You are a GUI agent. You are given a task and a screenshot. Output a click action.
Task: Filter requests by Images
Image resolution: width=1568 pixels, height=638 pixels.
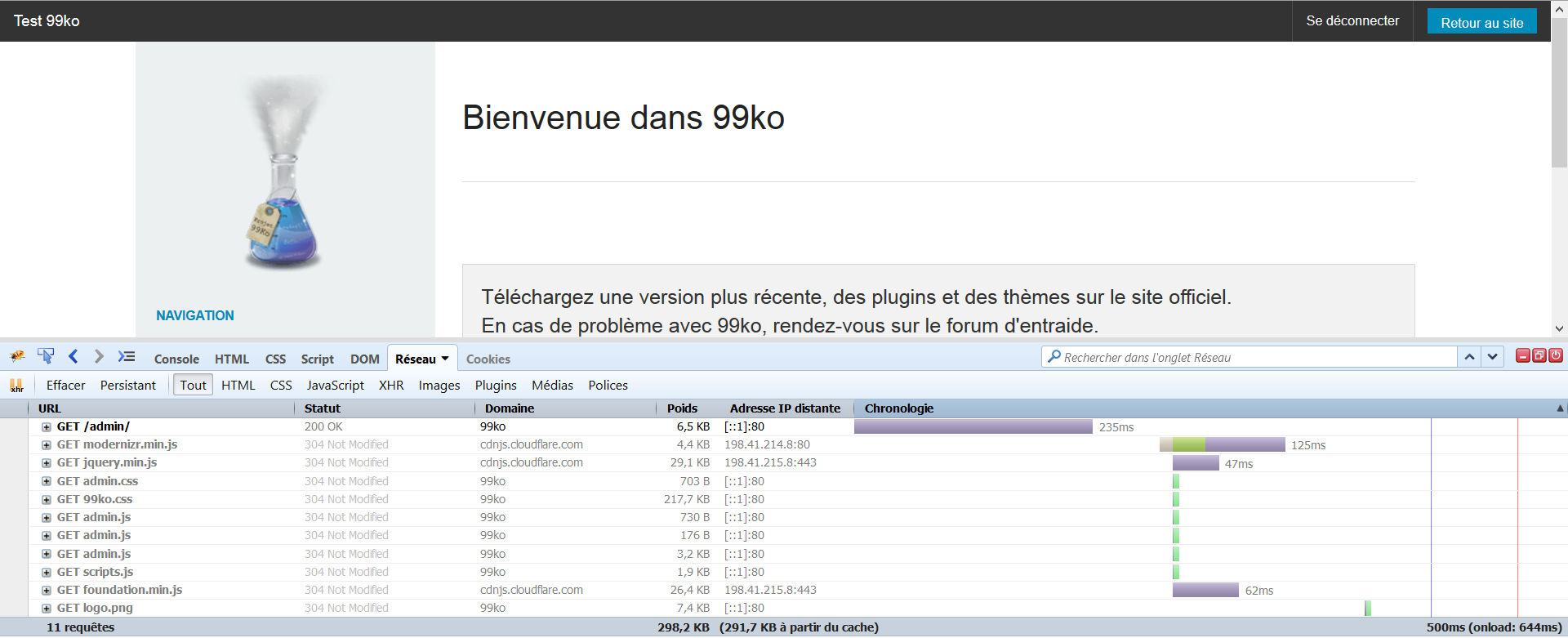(x=439, y=385)
